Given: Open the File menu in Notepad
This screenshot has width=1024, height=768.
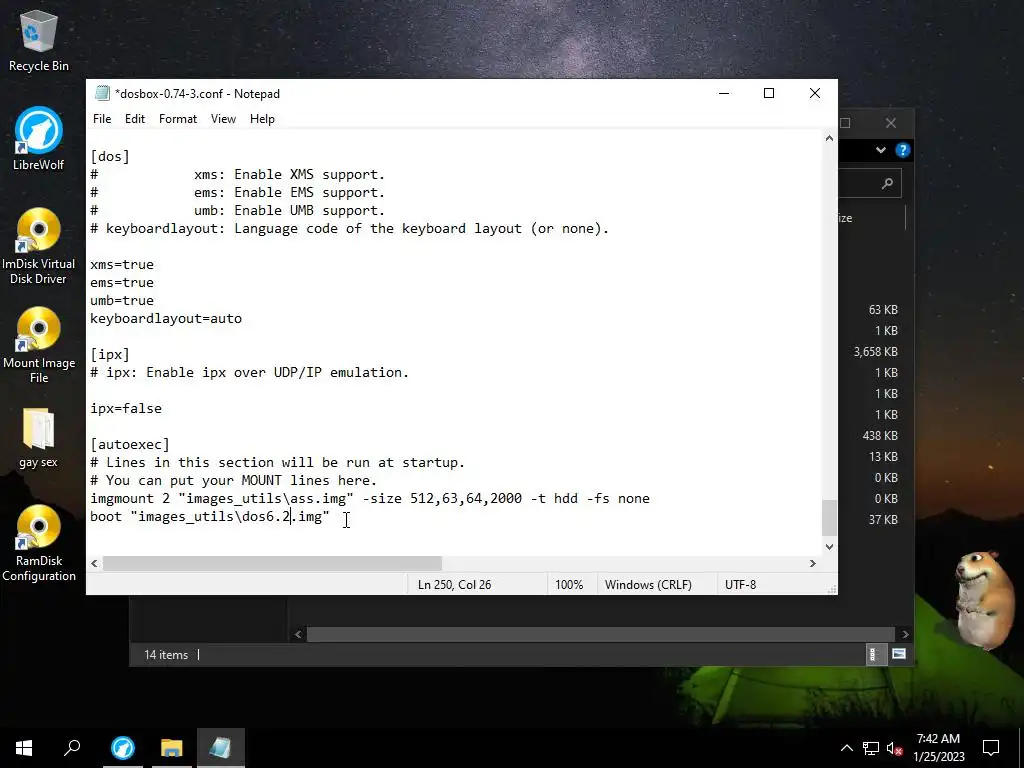Looking at the screenshot, I should (x=102, y=119).
